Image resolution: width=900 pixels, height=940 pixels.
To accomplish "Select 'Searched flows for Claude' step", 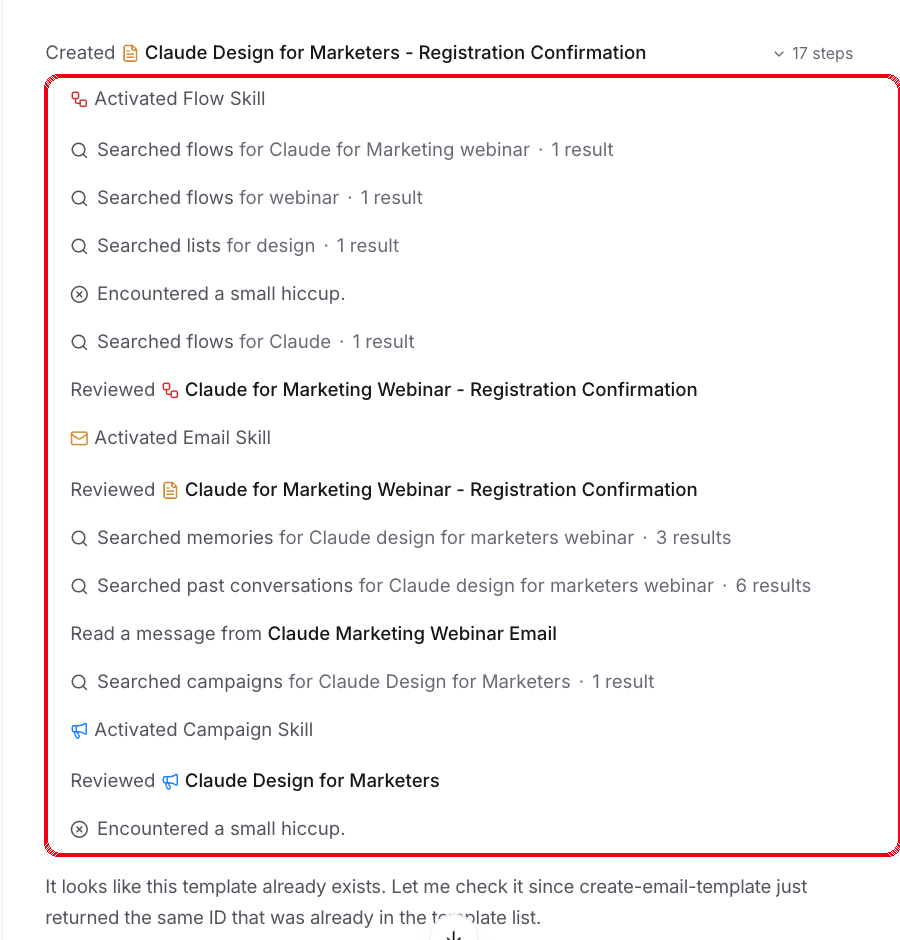I will (x=242, y=342).
